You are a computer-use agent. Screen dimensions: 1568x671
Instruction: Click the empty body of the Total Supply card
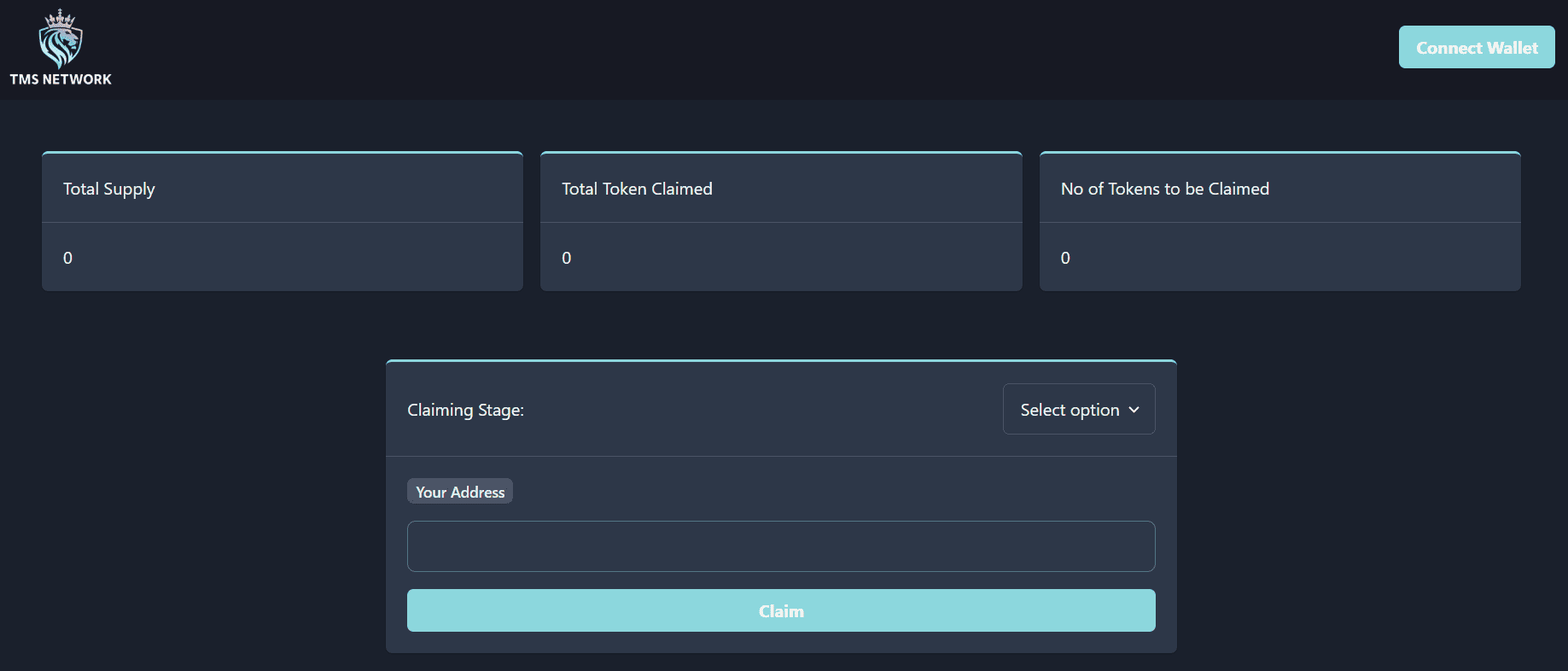point(299,258)
